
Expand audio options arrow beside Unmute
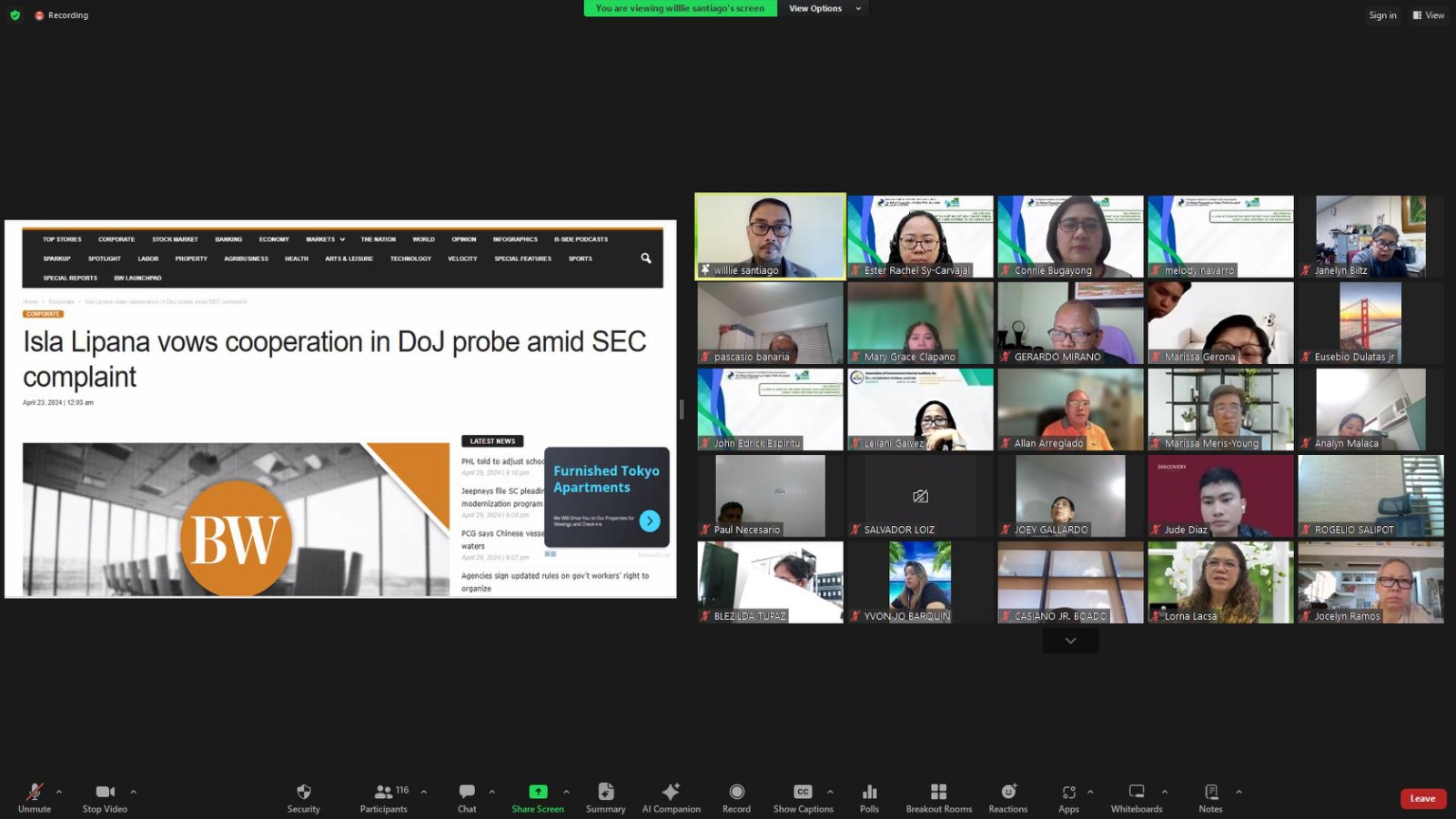[59, 792]
